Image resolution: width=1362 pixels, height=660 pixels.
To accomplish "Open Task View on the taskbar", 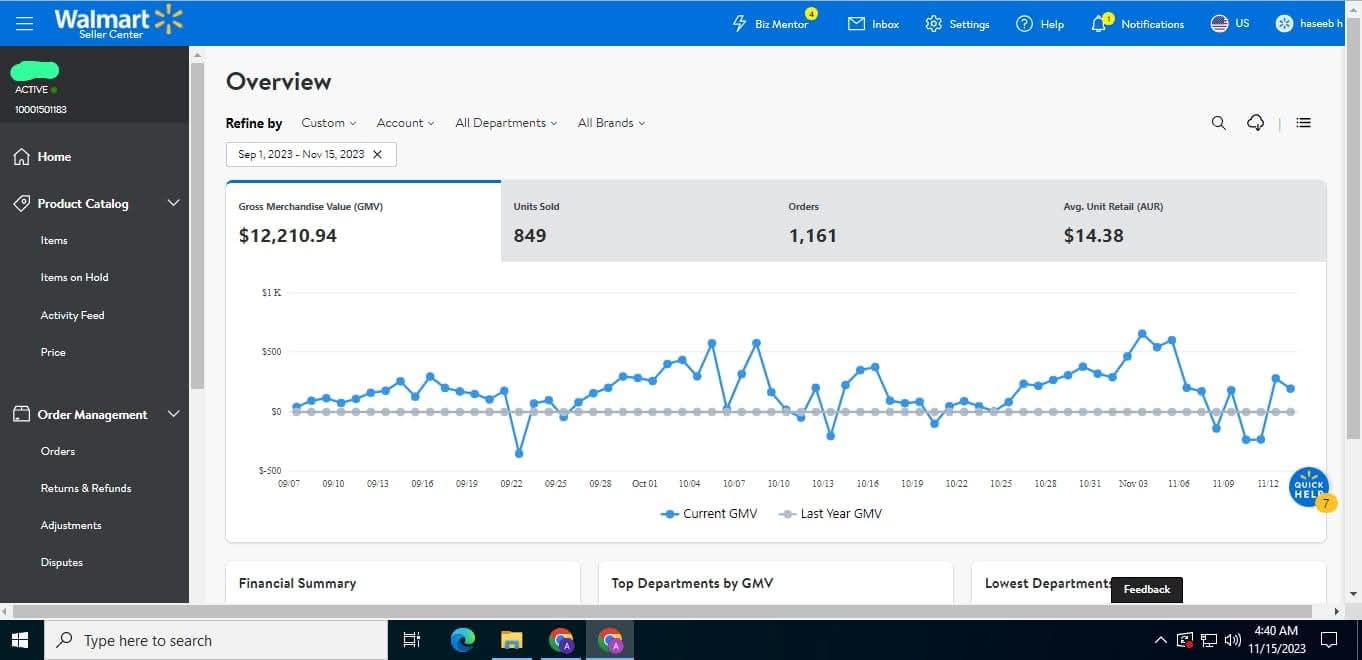I will [x=411, y=640].
